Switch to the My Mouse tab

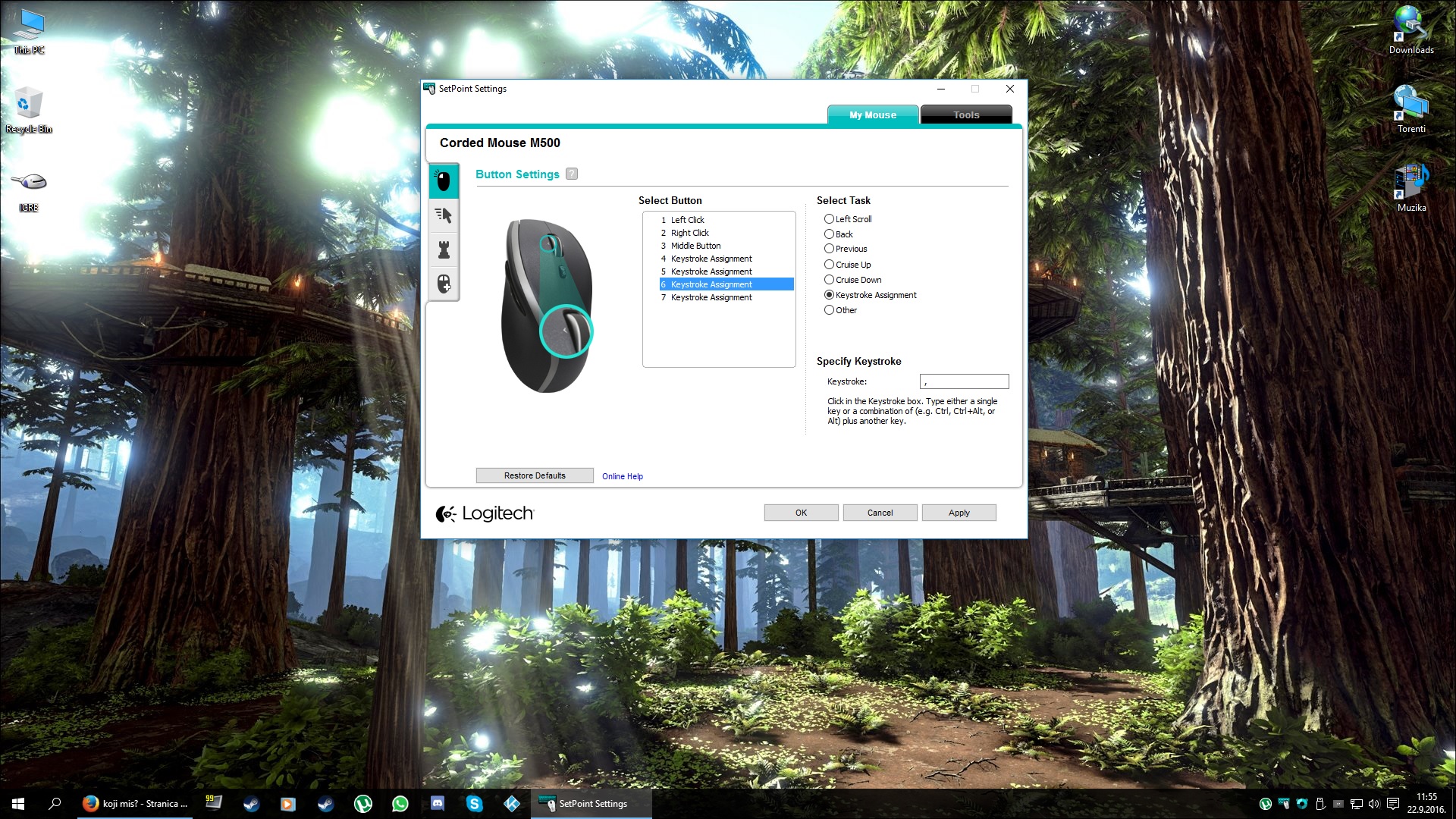(872, 115)
